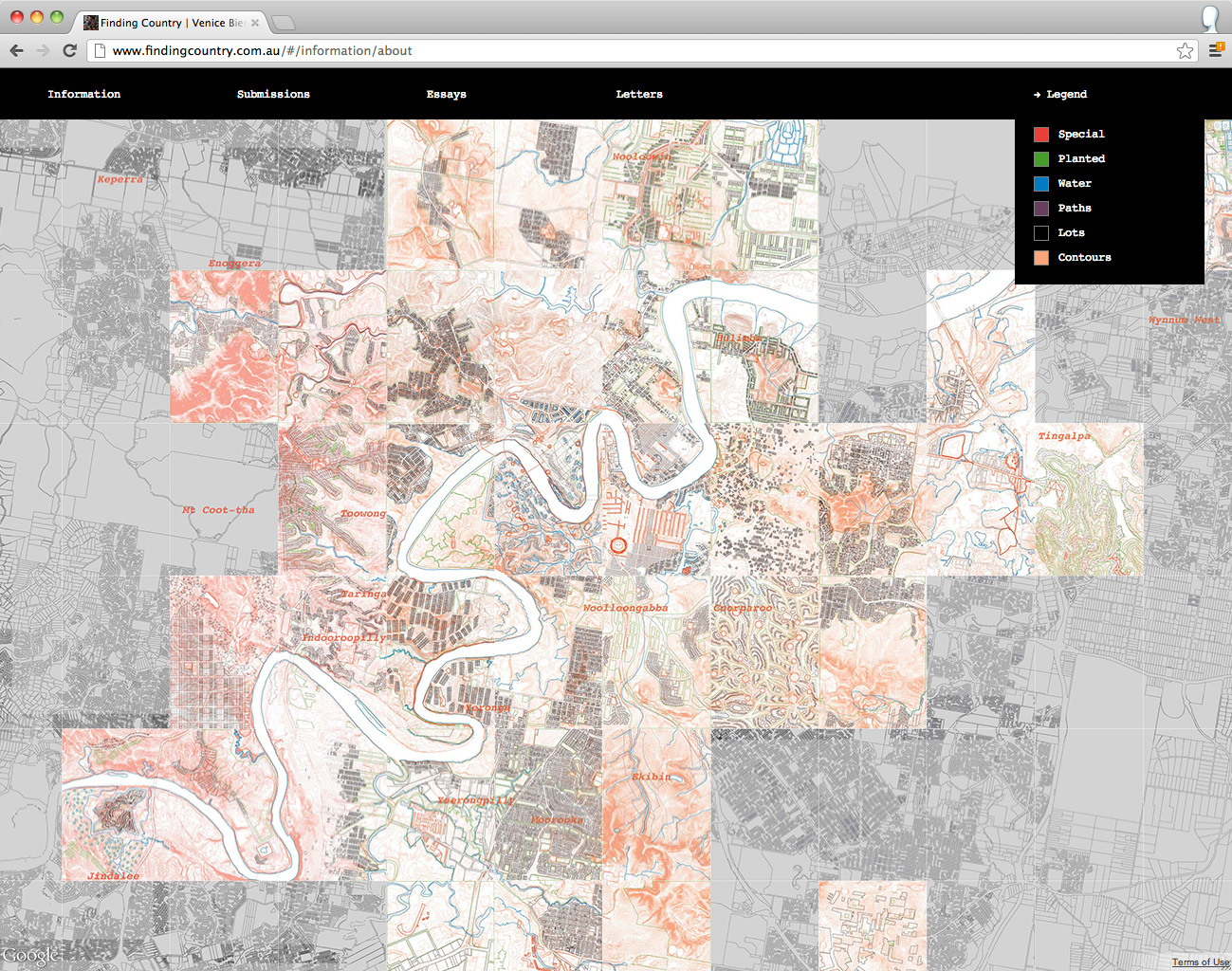Click the Tingalpa map label
The height and width of the screenshot is (971, 1232).
[x=1064, y=436]
